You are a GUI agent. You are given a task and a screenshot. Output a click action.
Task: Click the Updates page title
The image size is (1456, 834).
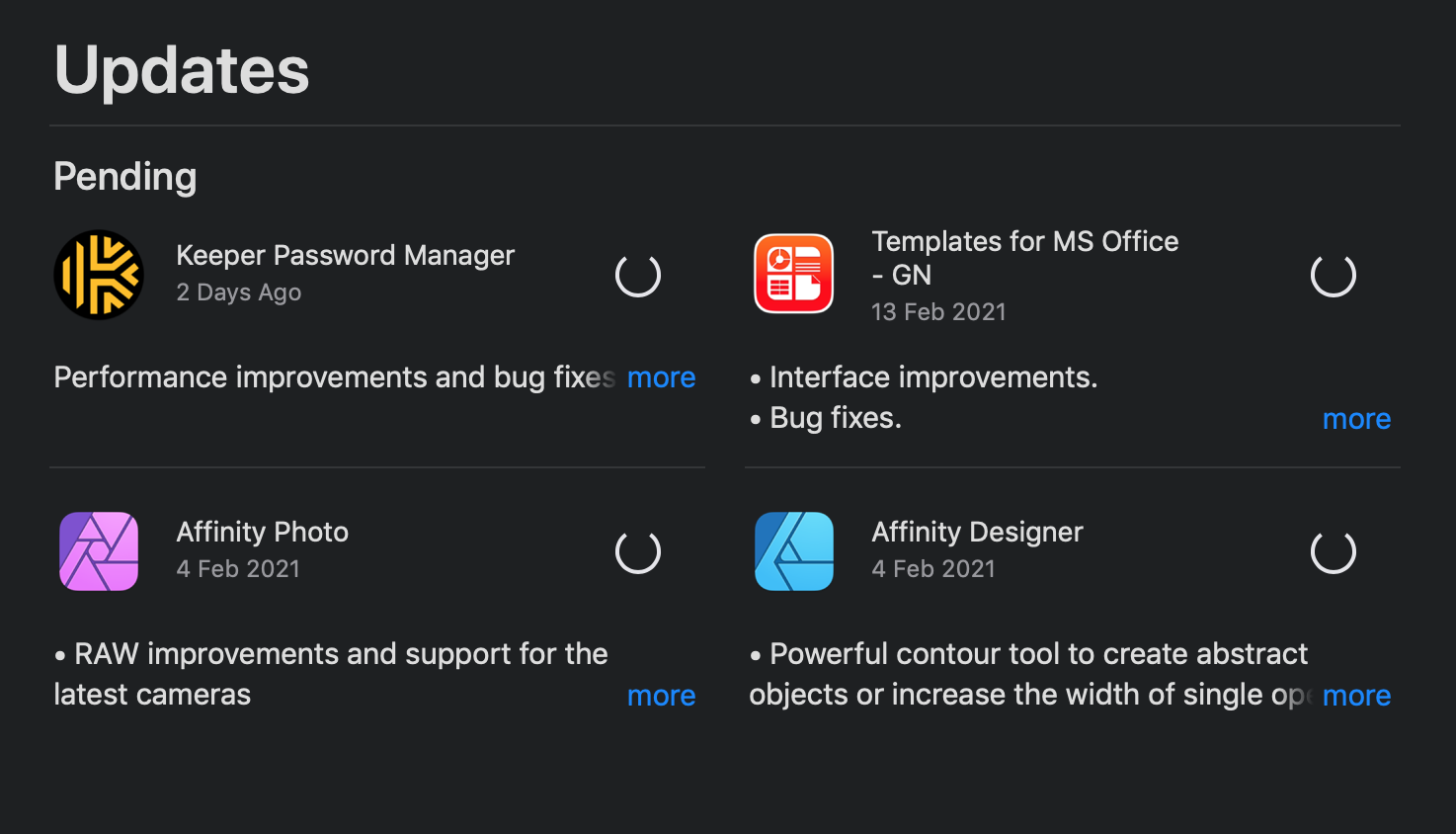(x=182, y=70)
